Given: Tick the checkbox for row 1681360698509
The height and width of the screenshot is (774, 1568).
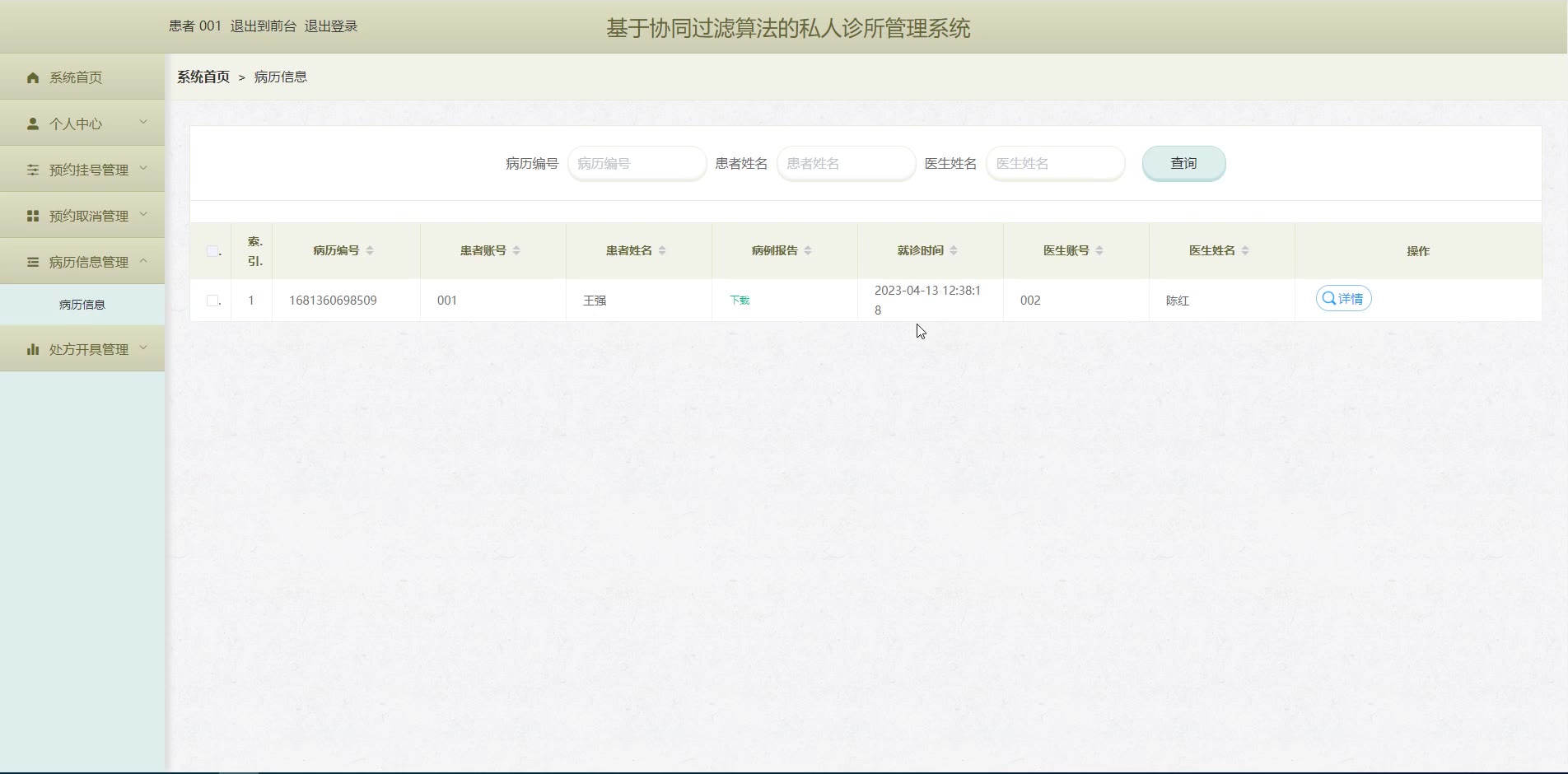Looking at the screenshot, I should 212,301.
